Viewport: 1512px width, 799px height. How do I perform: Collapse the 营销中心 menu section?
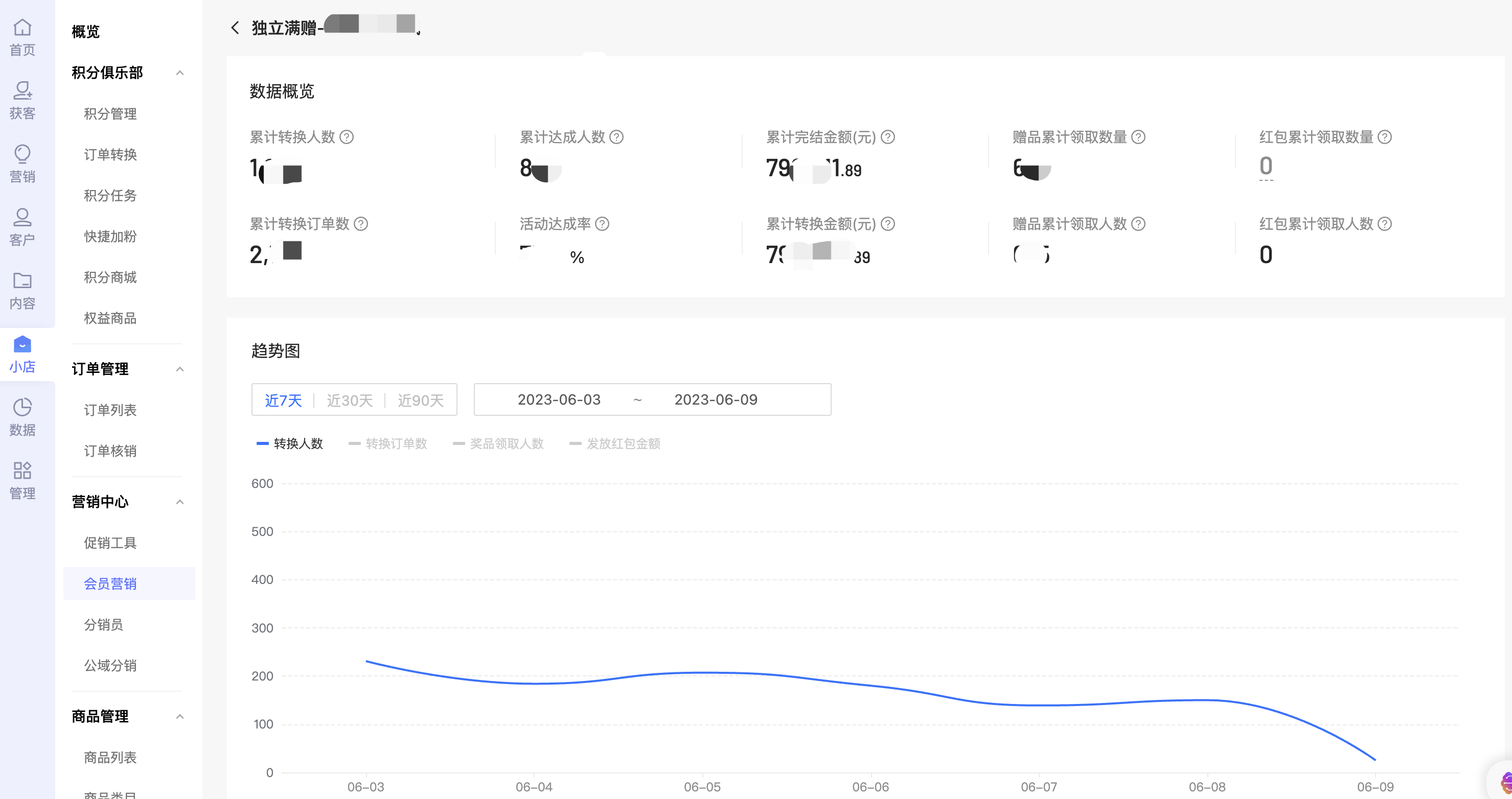point(180,502)
